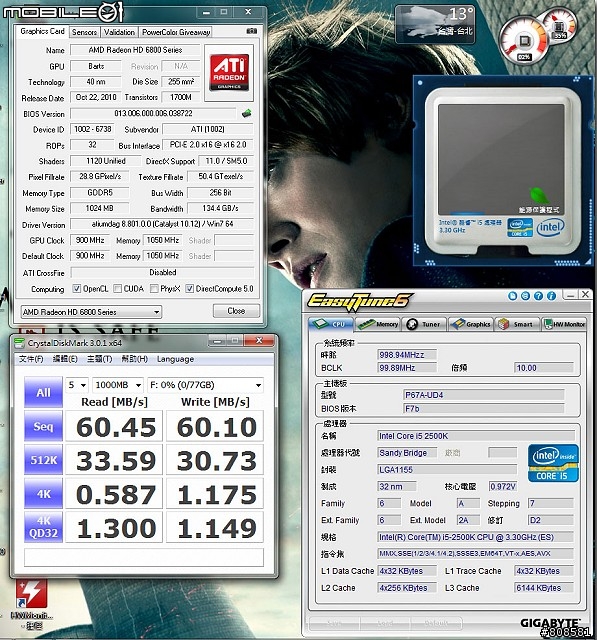The width and height of the screenshot is (597, 640).
Task: Switch to the PowerColor Giveaway tab
Action: (x=176, y=32)
